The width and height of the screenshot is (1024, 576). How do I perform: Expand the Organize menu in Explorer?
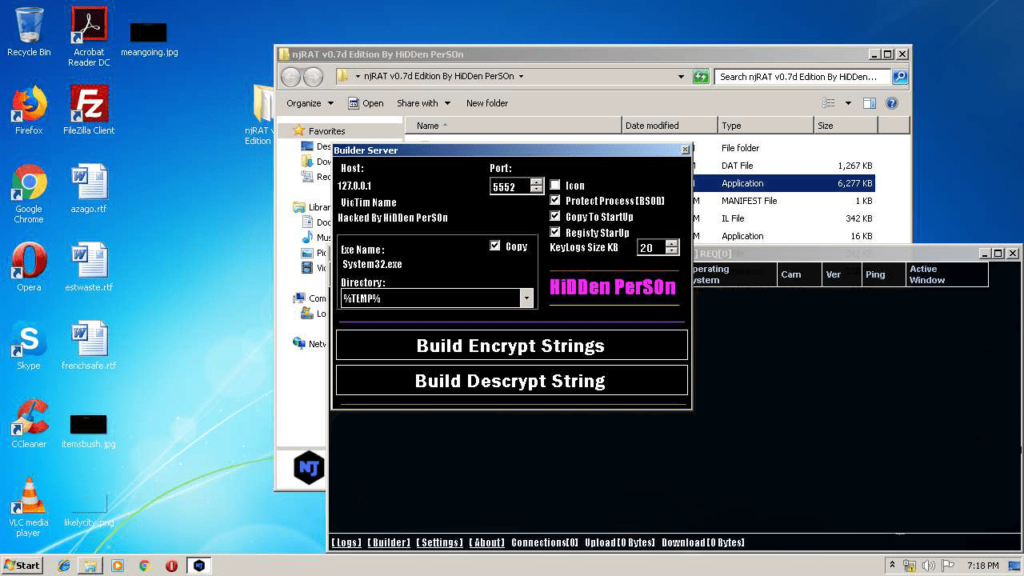[310, 103]
